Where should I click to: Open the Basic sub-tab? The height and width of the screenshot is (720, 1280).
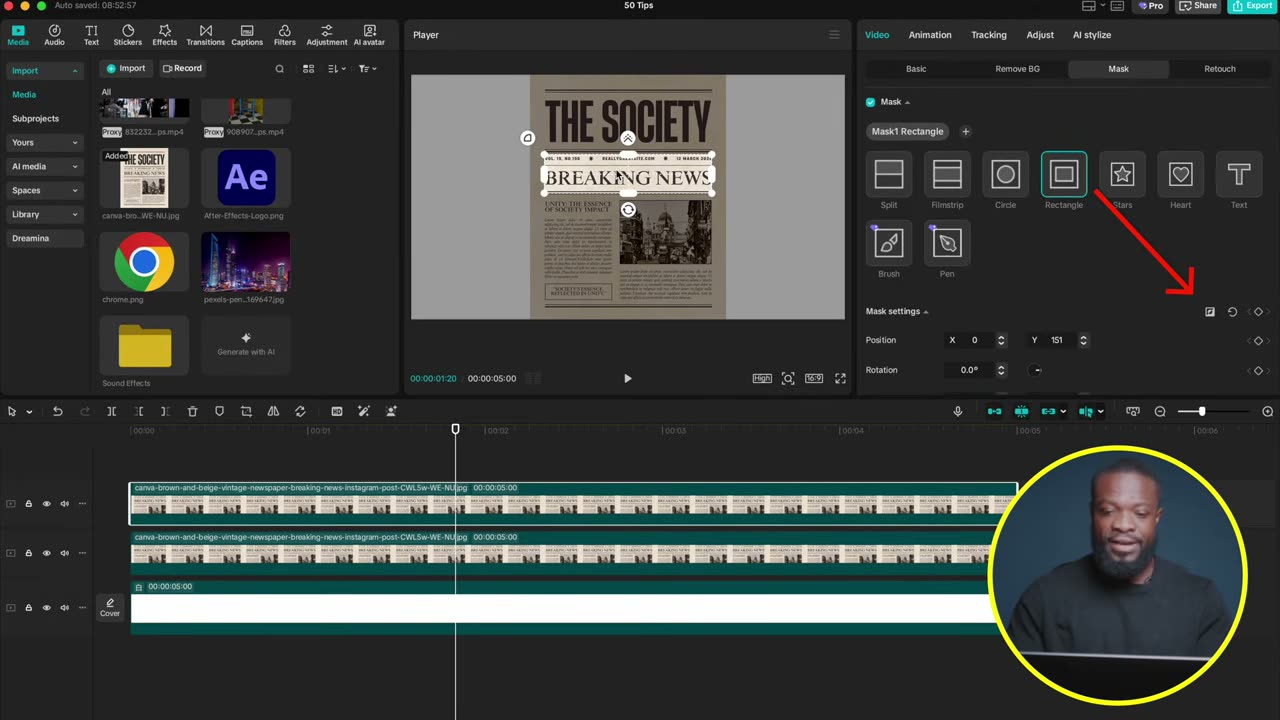pos(916,69)
